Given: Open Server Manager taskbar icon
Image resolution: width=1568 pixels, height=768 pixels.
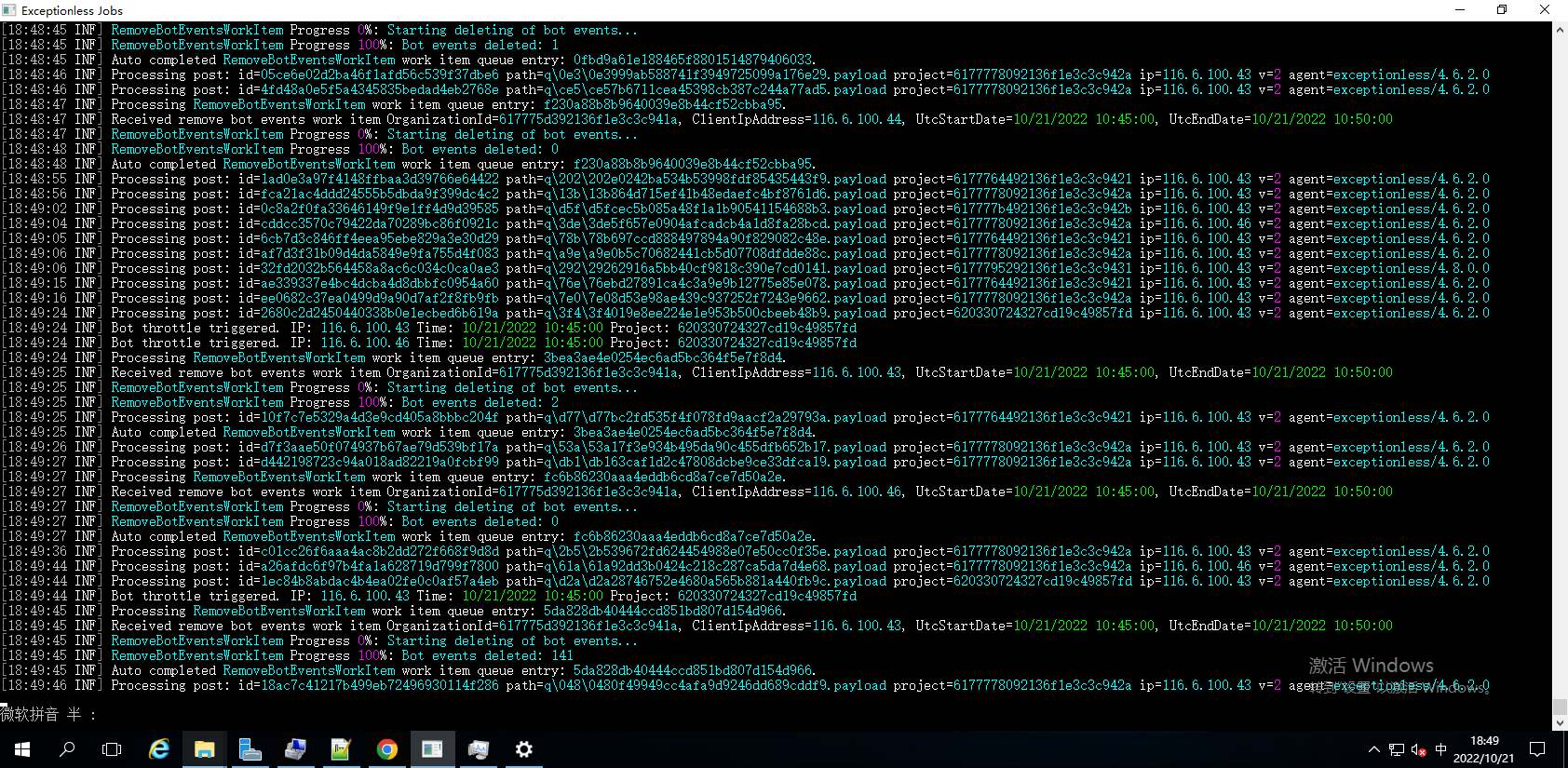Looking at the screenshot, I should click(250, 749).
